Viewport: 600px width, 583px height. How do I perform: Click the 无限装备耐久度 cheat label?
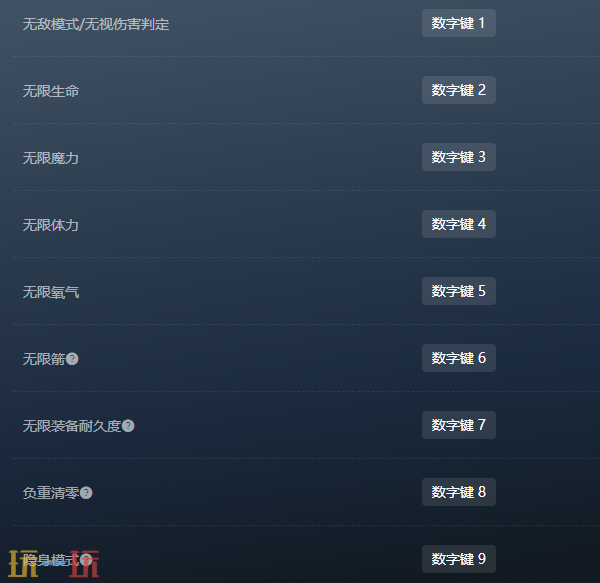click(72, 426)
